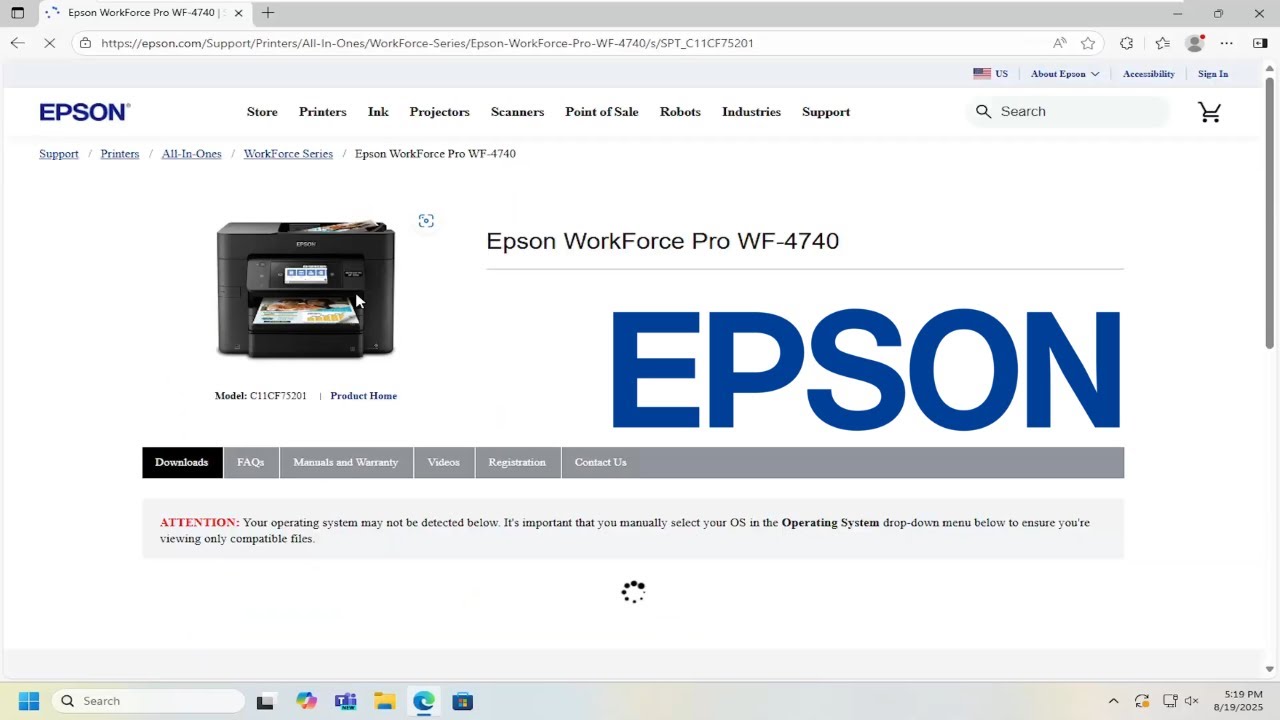This screenshot has width=1280, height=720.
Task: Click the site information lock icon in address bar
Action: (85, 43)
